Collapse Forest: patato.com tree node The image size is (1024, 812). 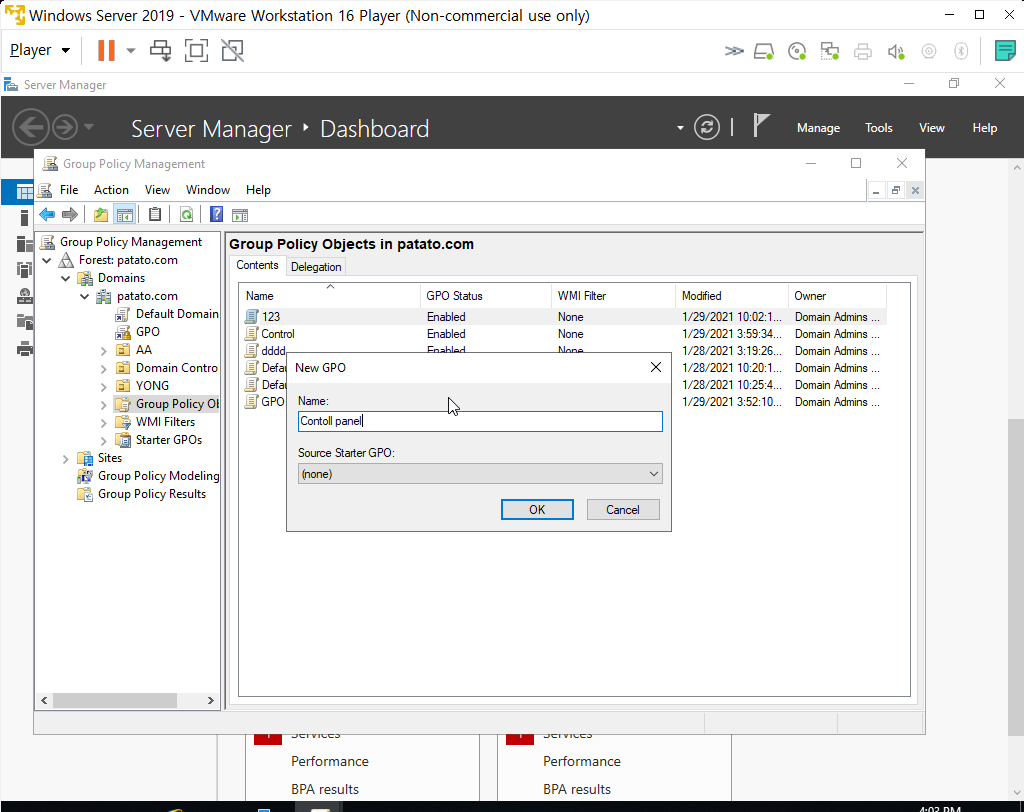(x=47, y=260)
